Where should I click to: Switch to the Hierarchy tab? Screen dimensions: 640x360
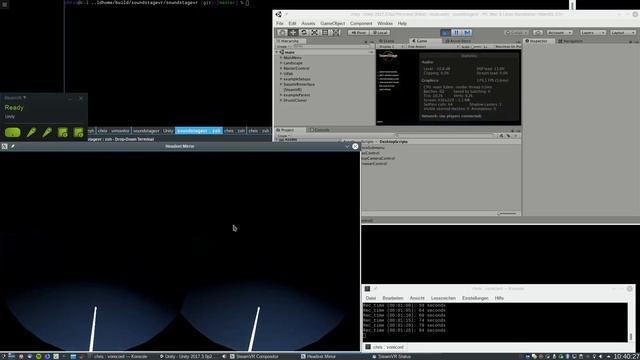point(290,41)
